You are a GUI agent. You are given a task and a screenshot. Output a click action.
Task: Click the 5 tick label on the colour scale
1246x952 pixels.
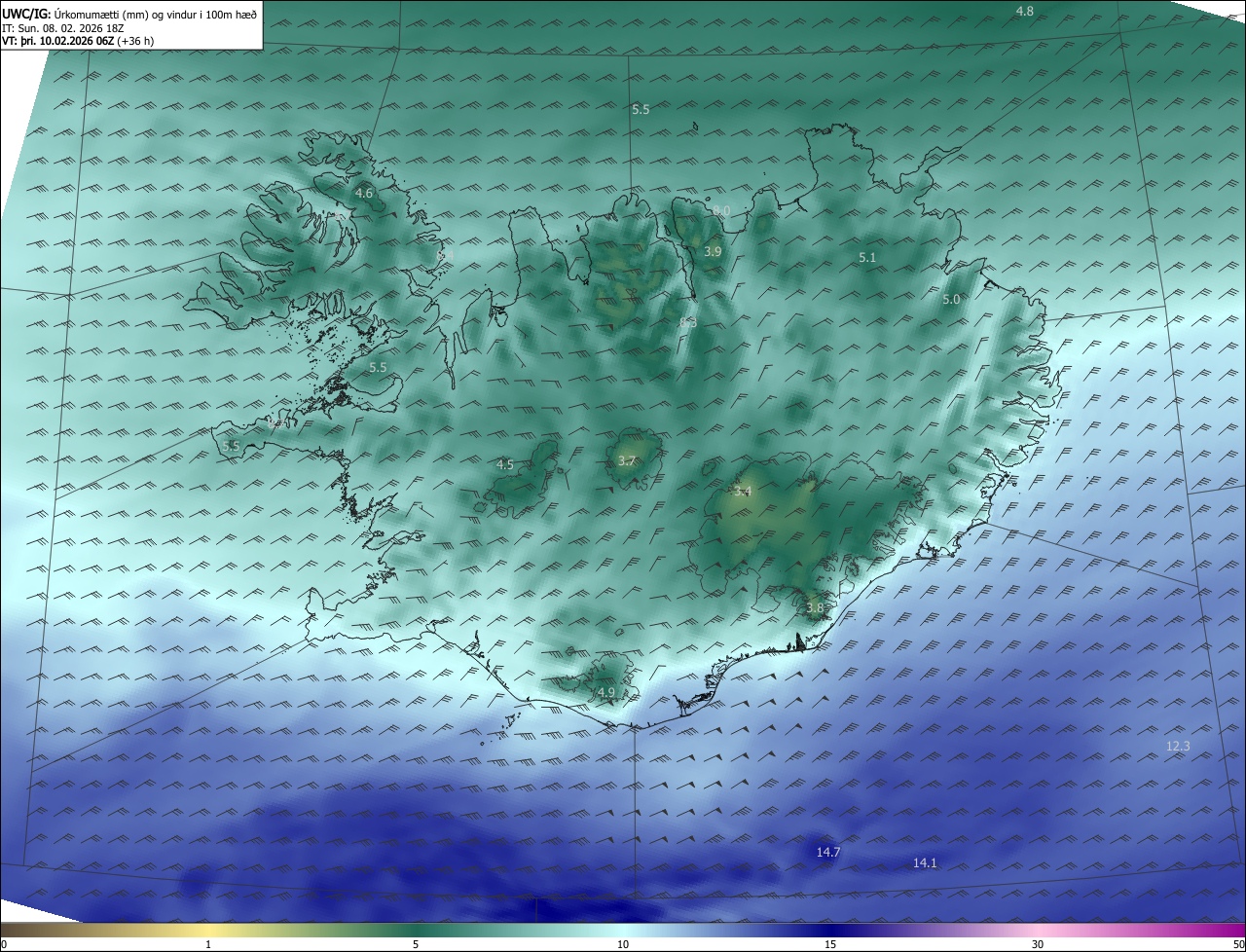click(x=416, y=944)
